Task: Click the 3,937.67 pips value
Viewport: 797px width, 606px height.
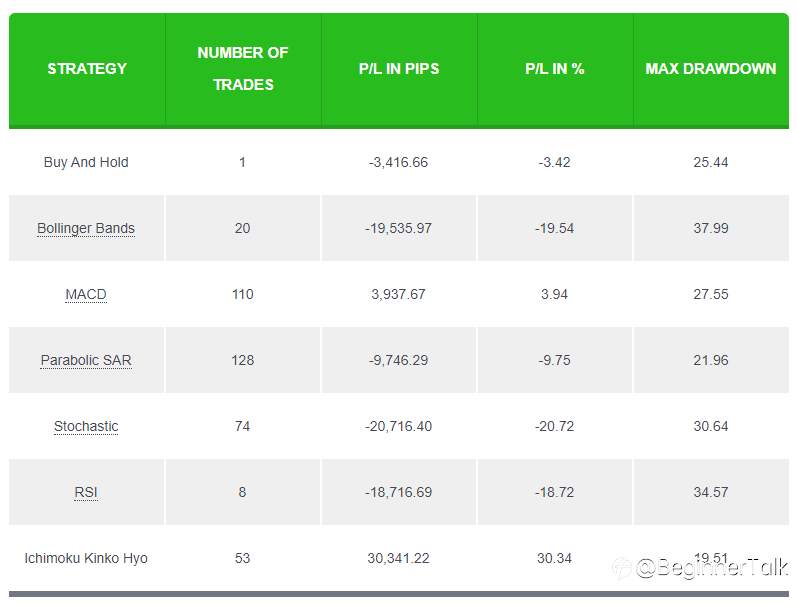Action: [x=398, y=294]
